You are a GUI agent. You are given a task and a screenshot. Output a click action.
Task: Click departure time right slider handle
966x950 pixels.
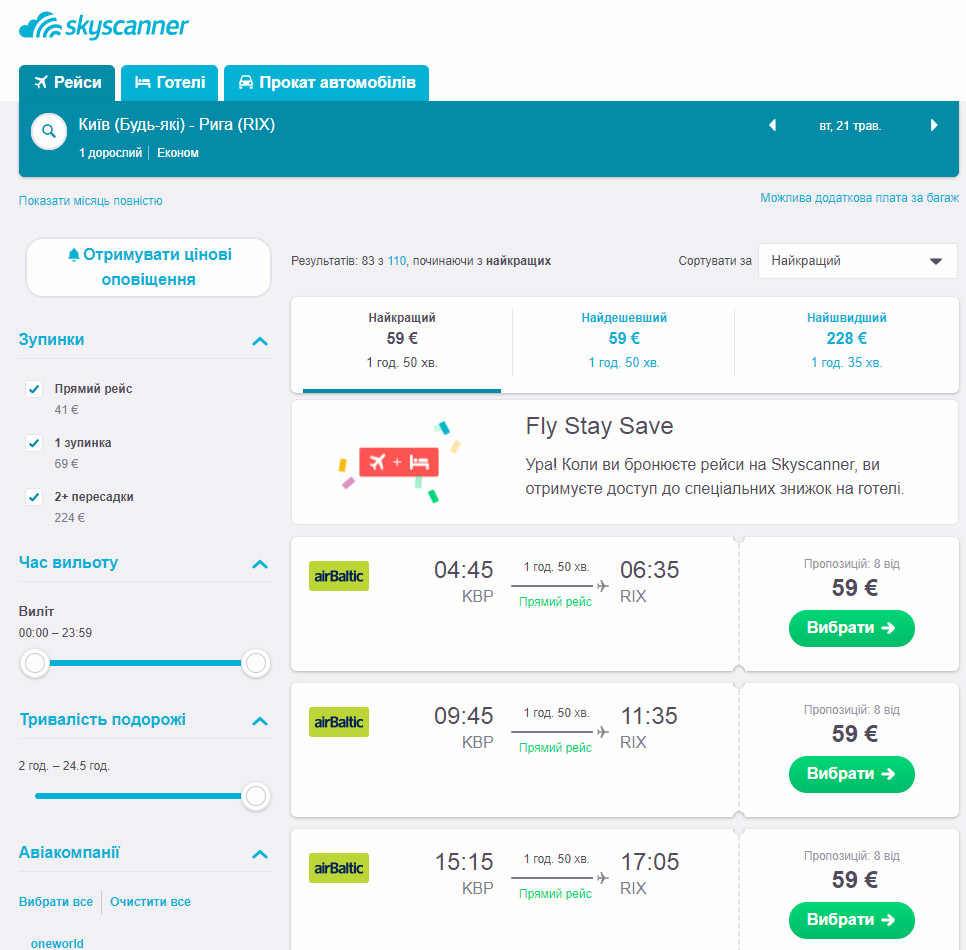pos(256,663)
